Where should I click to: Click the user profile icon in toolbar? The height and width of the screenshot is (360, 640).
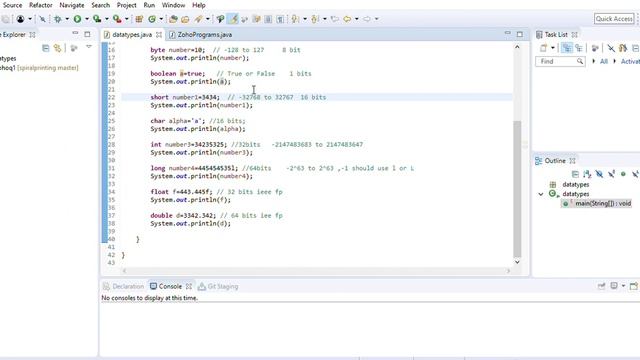(20, 19)
